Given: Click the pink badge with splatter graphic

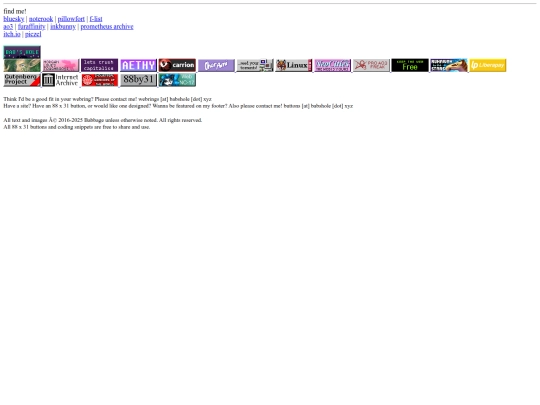Looking at the screenshot, I should (61, 65).
